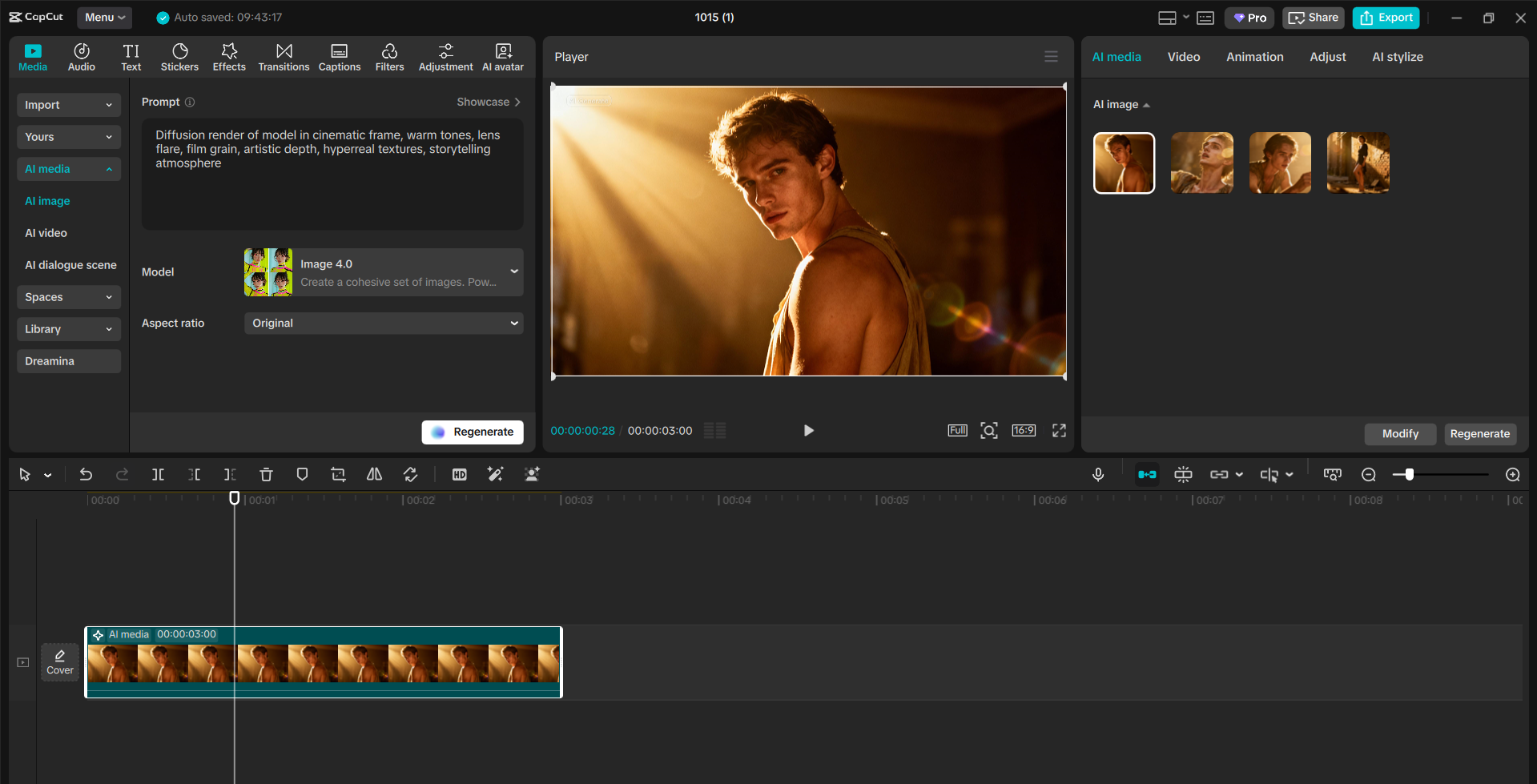Click the Regenerate button
Screen dimensions: 1537x784
click(x=473, y=432)
